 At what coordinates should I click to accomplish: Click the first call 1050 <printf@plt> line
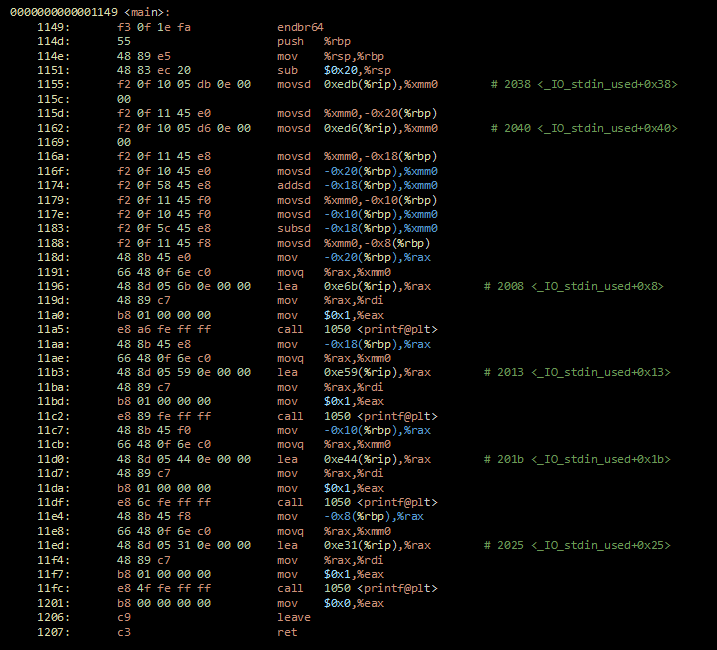[237, 329]
